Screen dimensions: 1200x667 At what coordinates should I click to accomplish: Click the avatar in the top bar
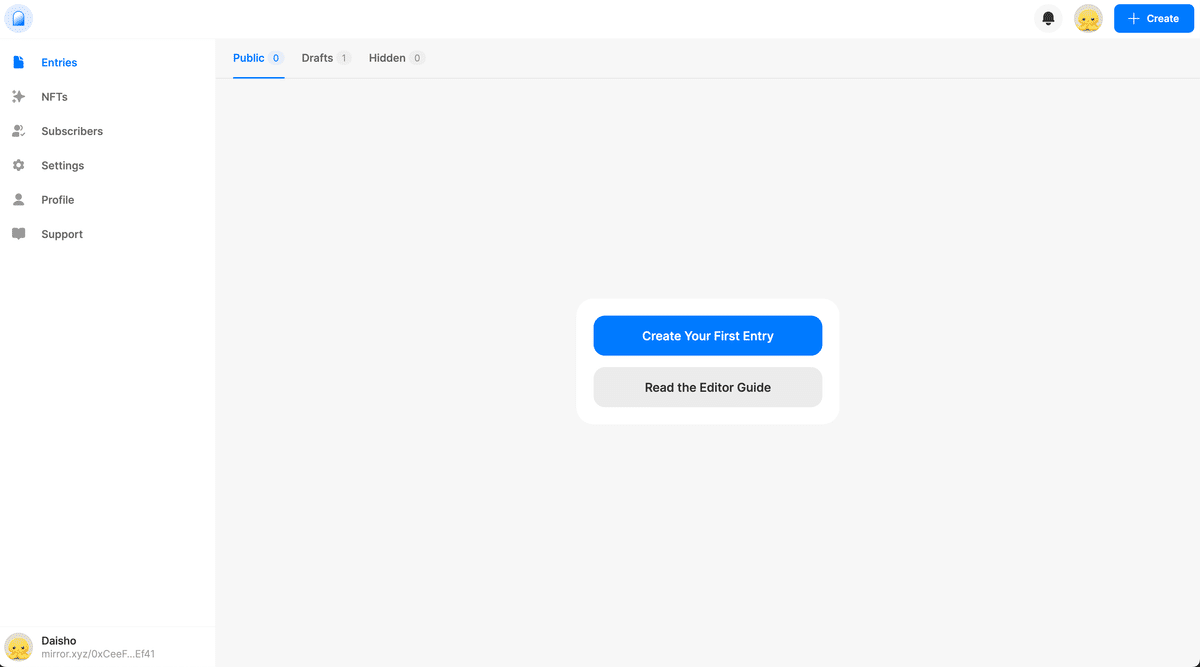click(x=1088, y=18)
